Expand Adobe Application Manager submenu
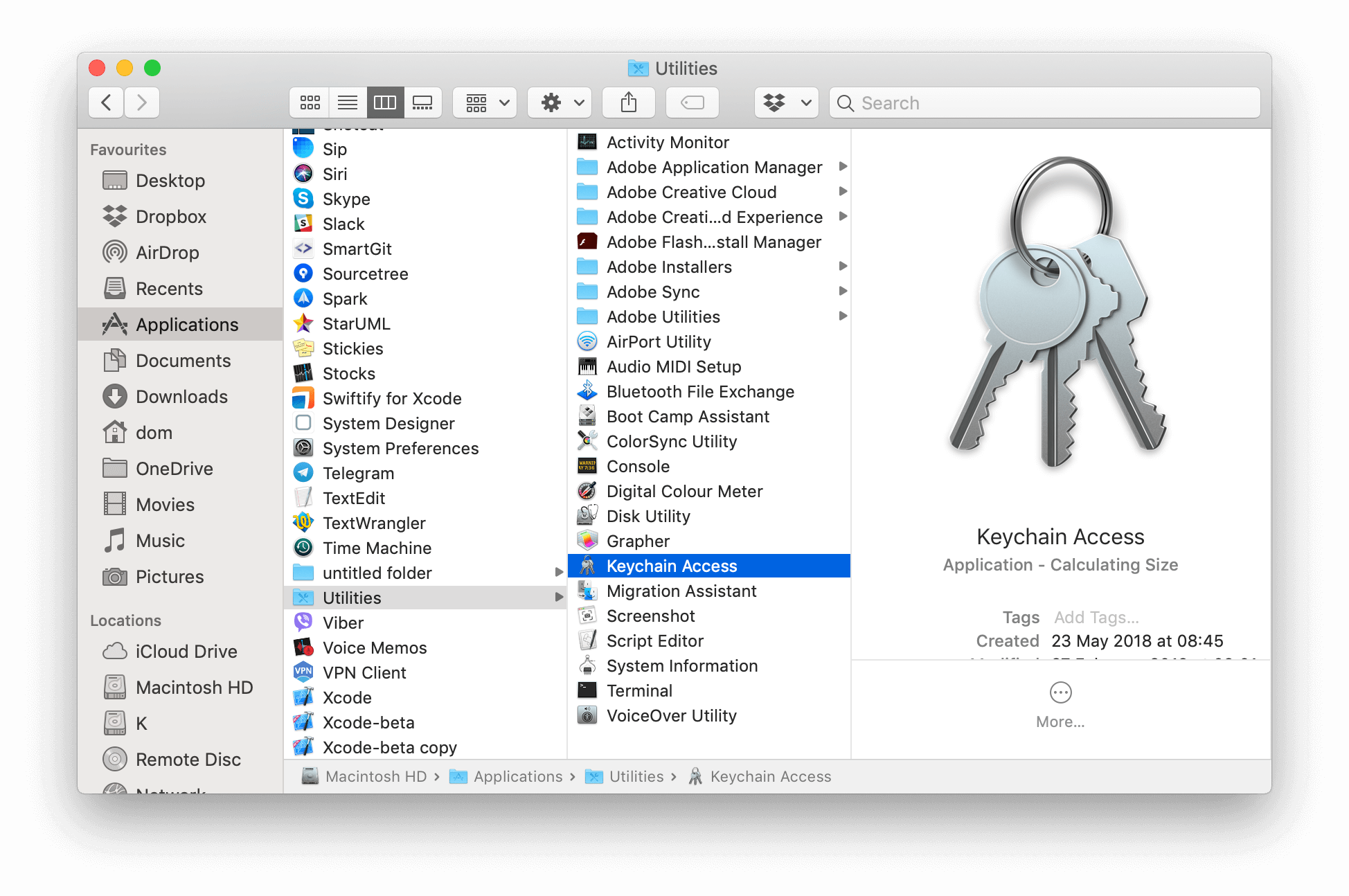Image resolution: width=1349 pixels, height=896 pixels. (845, 167)
